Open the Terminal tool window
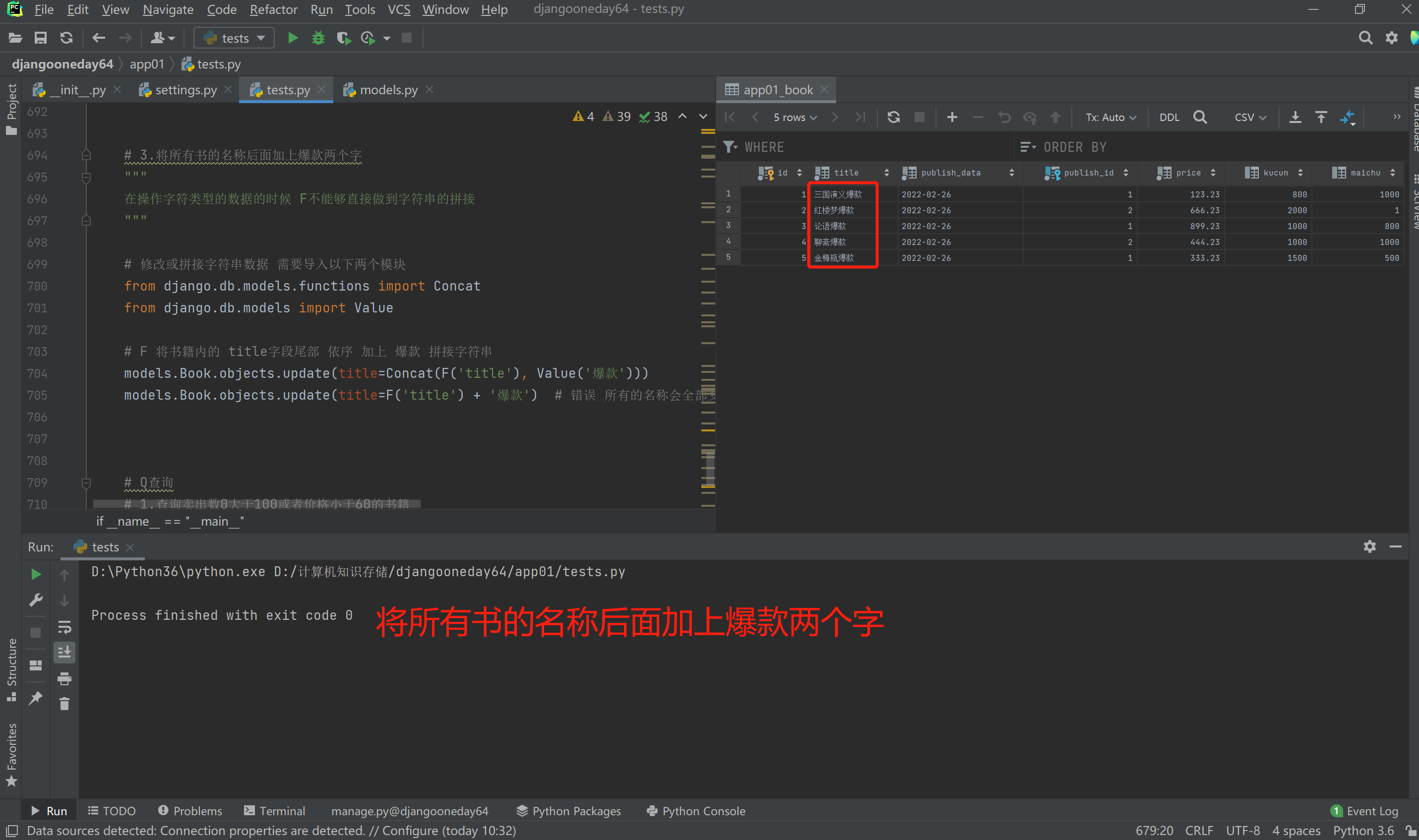1419x840 pixels. (x=274, y=811)
